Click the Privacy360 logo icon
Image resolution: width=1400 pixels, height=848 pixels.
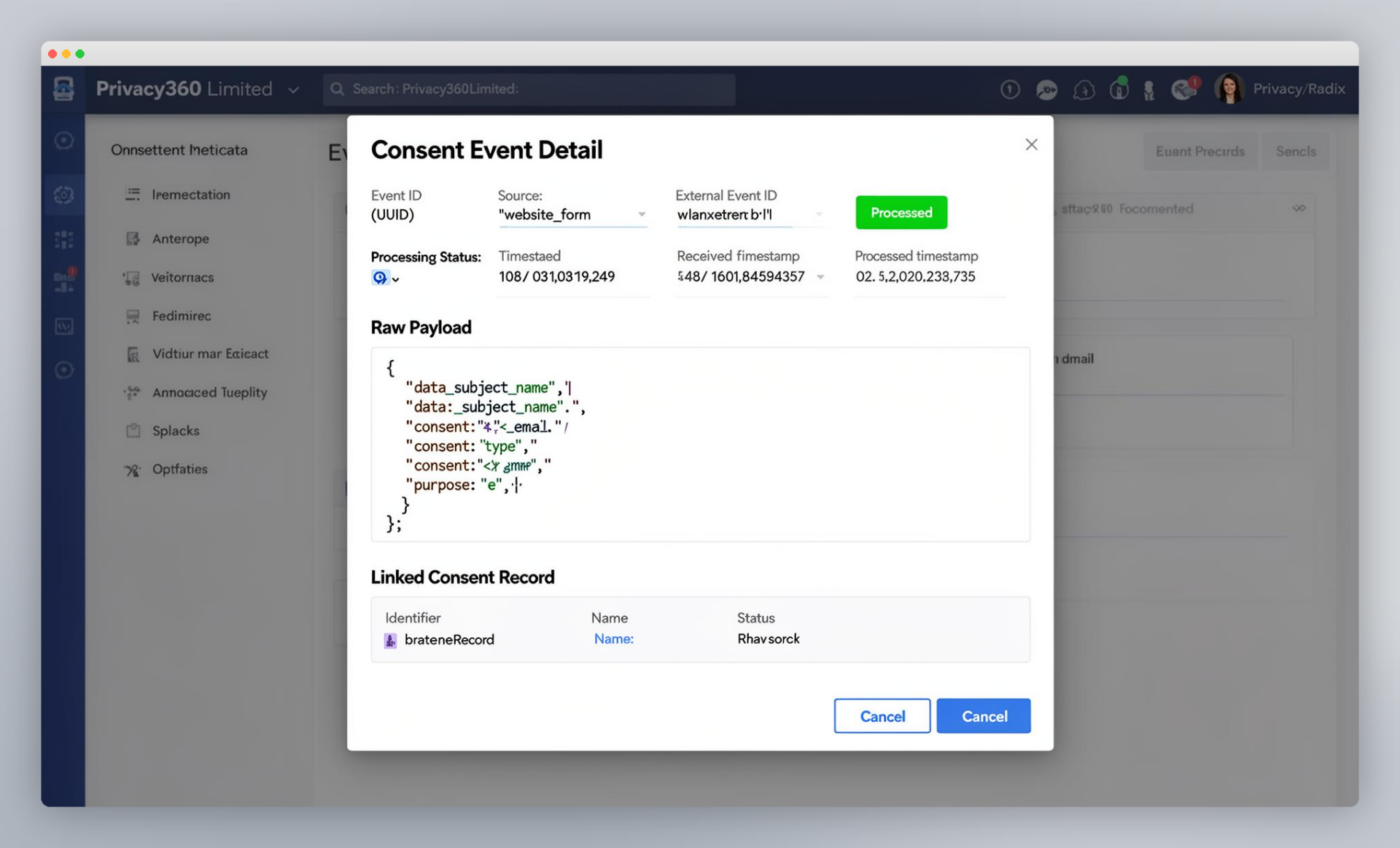click(63, 89)
